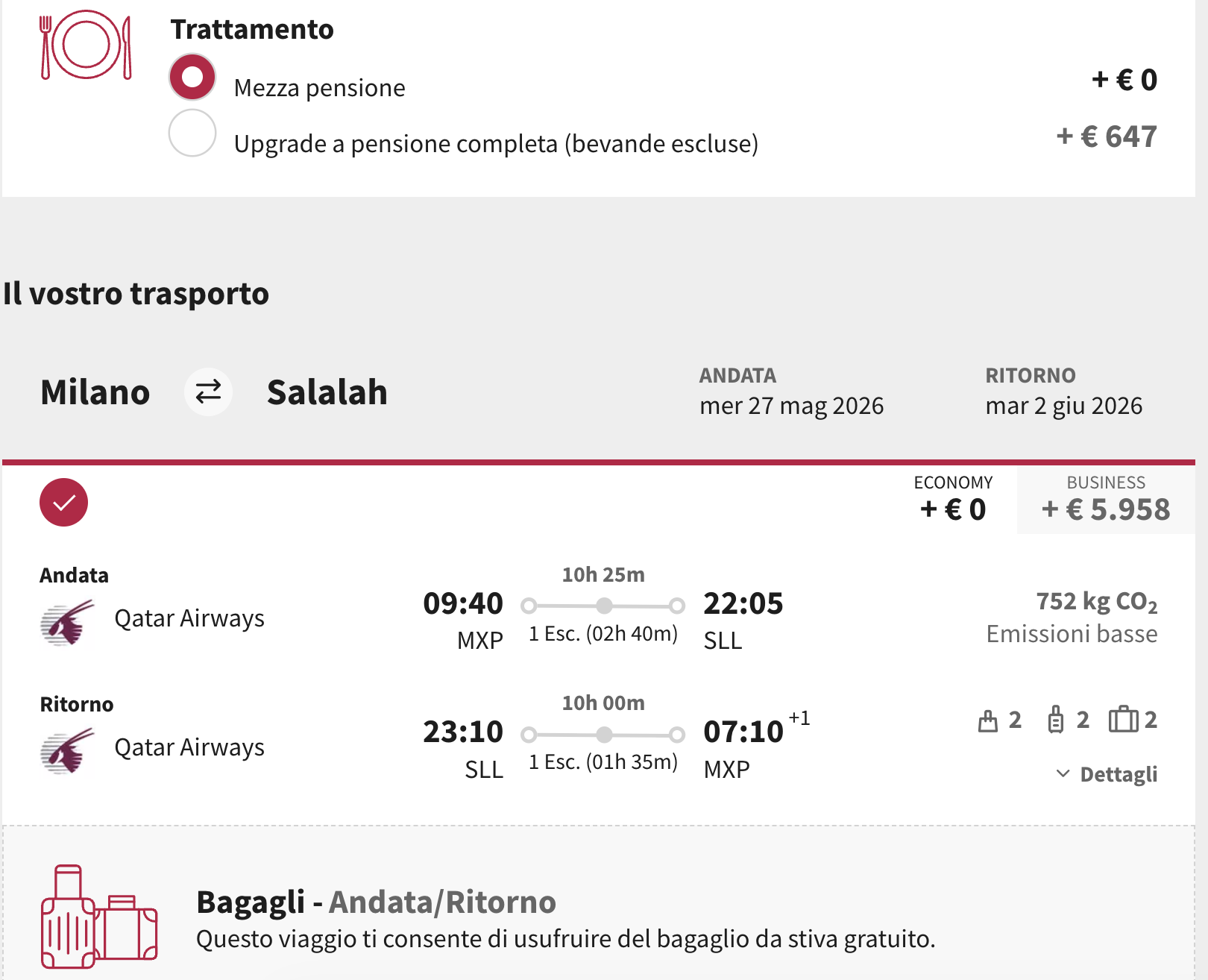
Task: Open the Ritorno date mar 2 giu 2026
Action: (x=1063, y=406)
